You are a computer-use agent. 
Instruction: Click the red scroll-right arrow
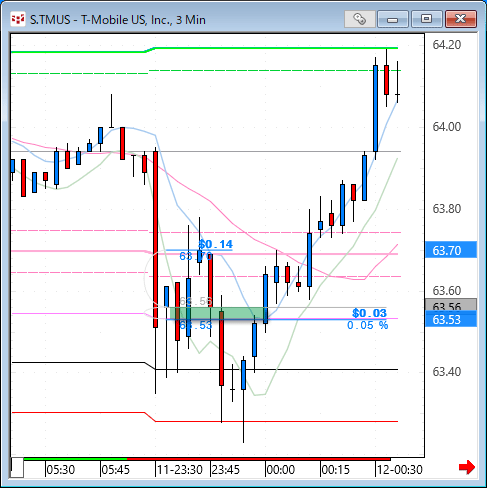point(467,467)
